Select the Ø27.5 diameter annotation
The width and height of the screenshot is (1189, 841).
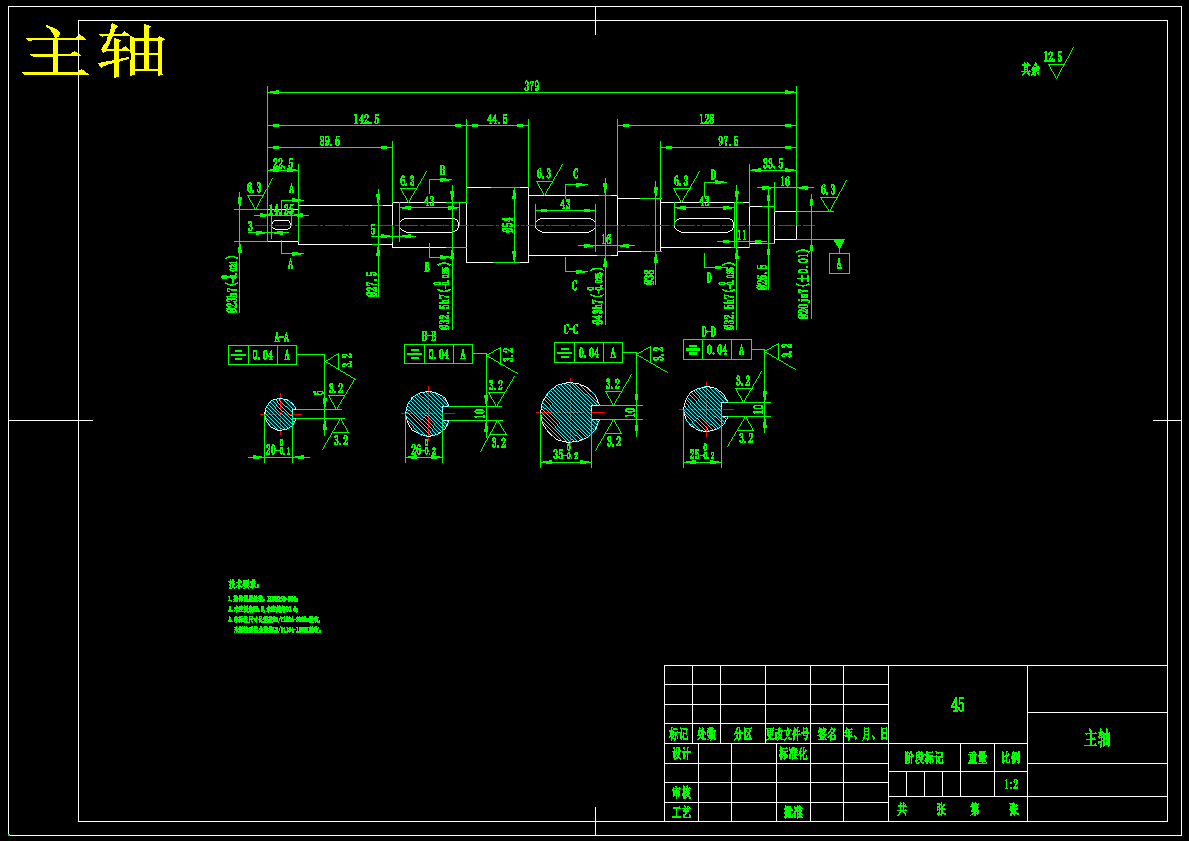(372, 284)
